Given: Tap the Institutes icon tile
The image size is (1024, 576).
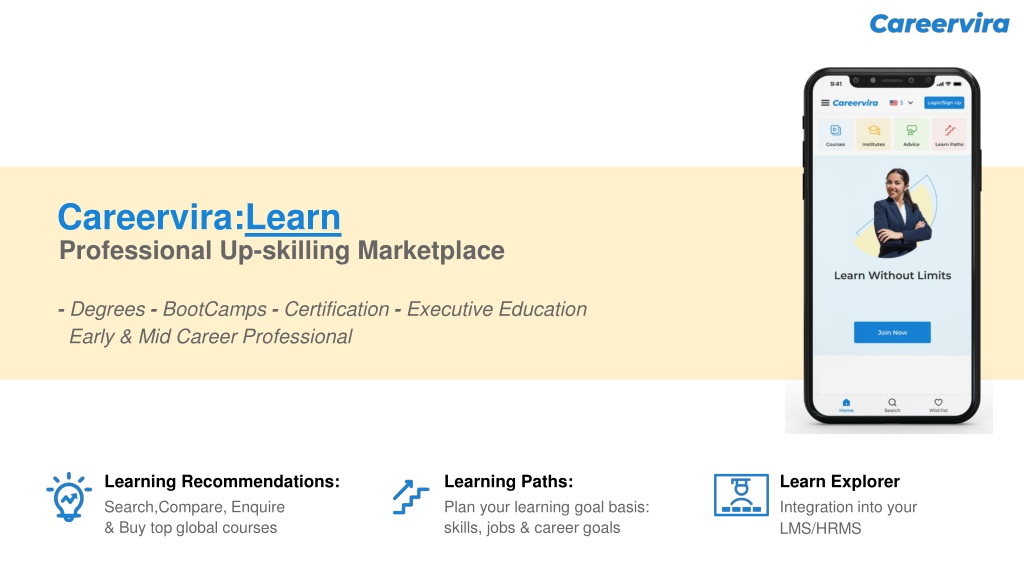Looking at the screenshot, I should click(x=873, y=134).
